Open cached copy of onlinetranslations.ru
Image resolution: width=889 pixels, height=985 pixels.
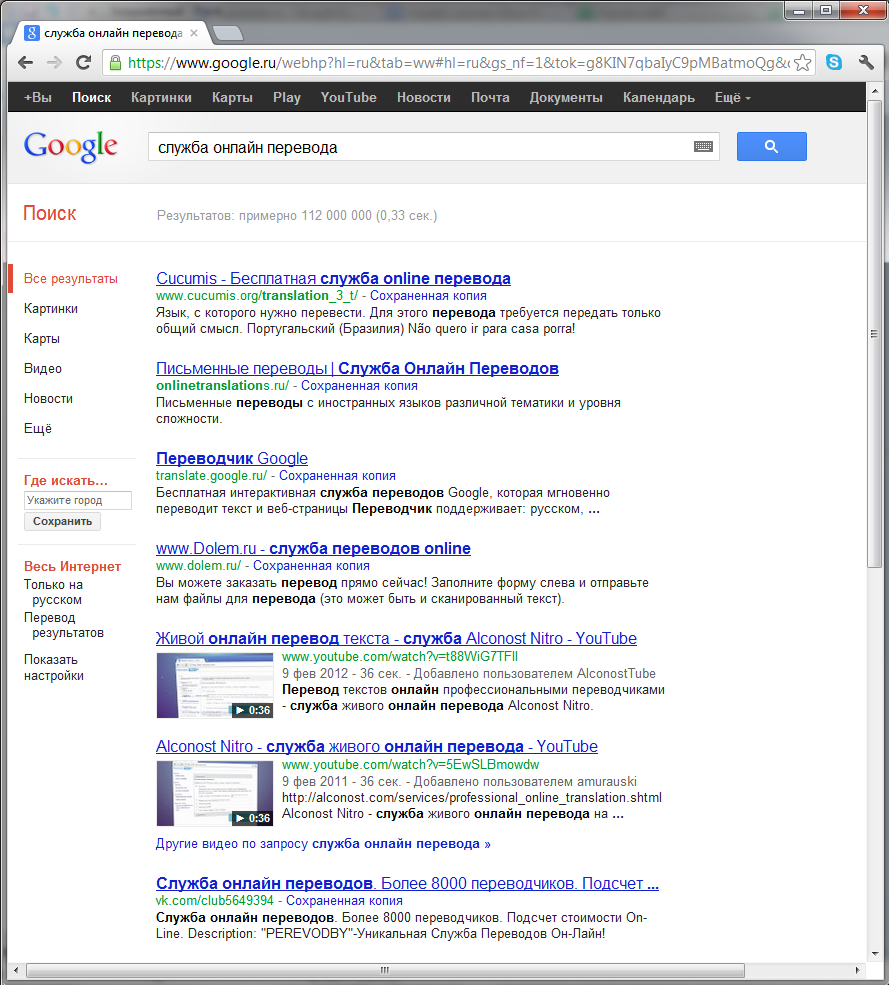click(359, 386)
